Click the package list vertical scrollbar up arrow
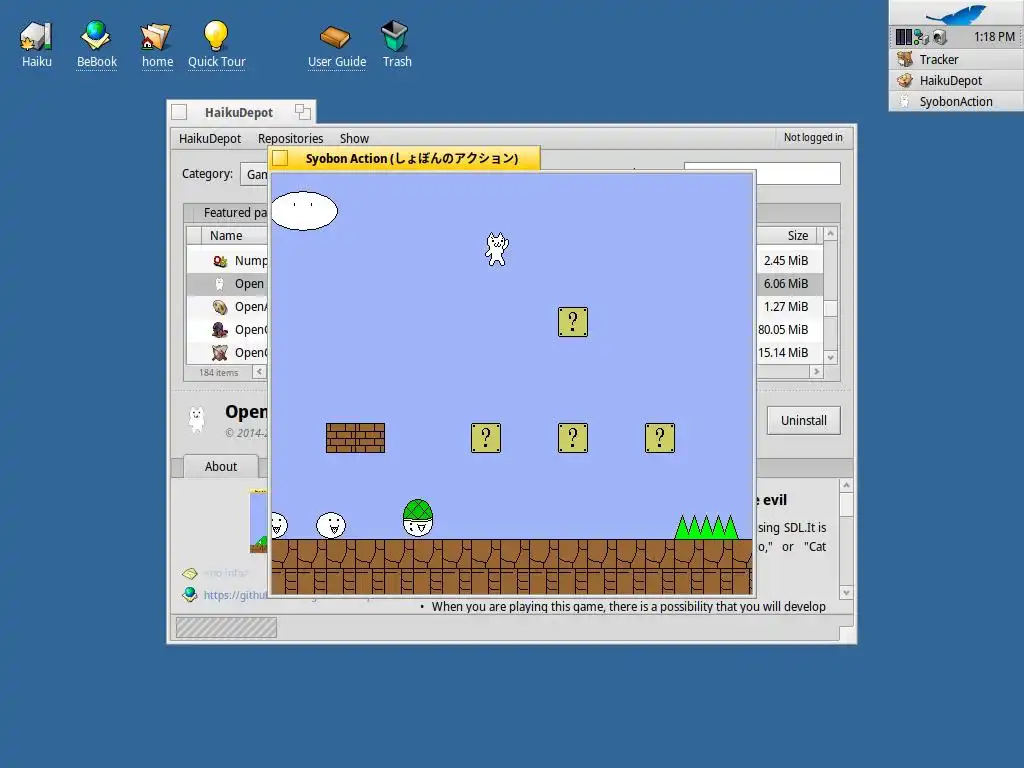Screen dimensions: 1024x768 click(831, 233)
